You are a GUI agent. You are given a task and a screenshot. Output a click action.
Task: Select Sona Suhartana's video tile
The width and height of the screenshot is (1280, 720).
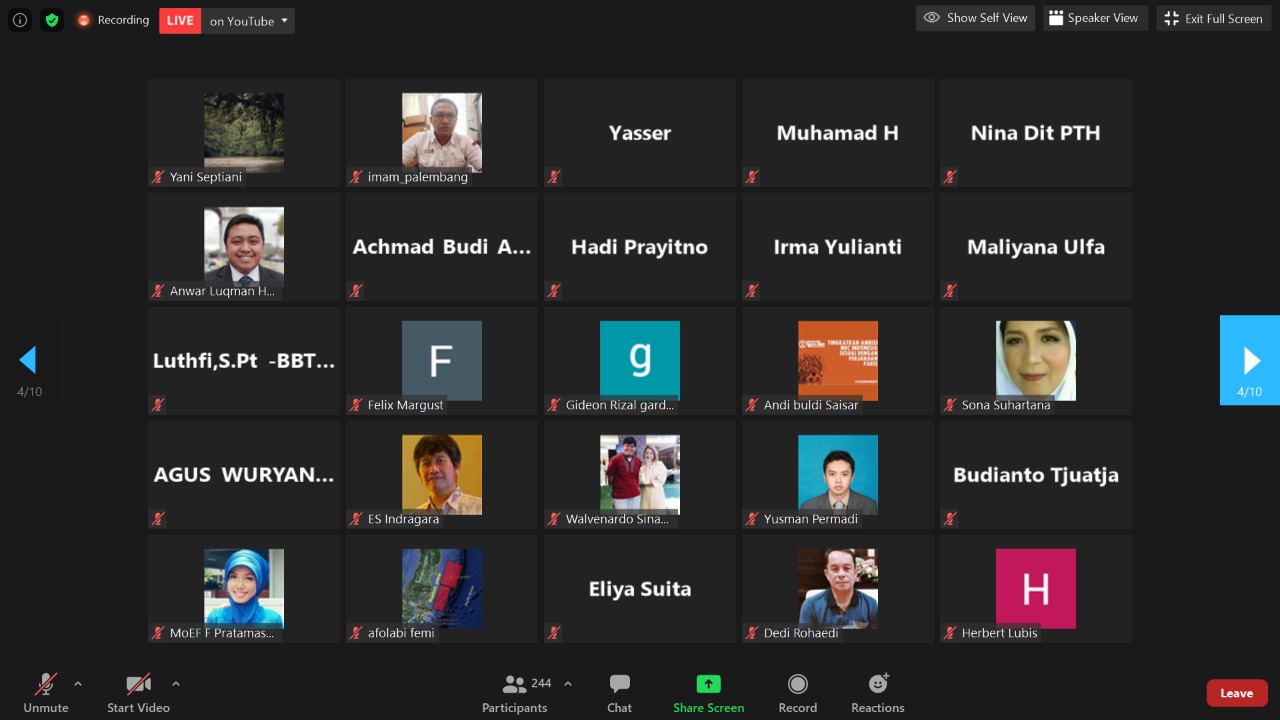[1035, 360]
